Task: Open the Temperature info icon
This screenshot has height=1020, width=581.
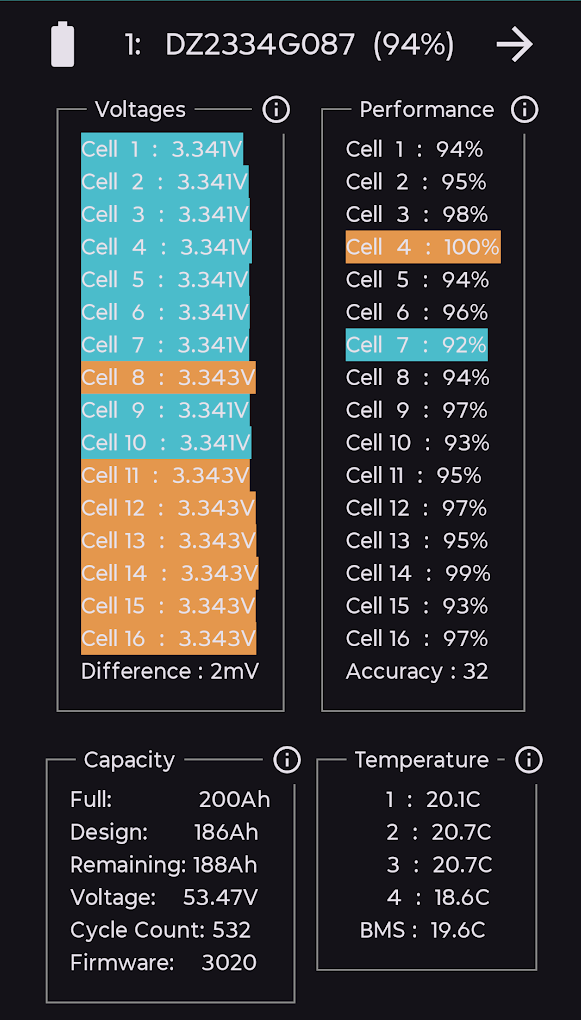Action: pos(528,759)
